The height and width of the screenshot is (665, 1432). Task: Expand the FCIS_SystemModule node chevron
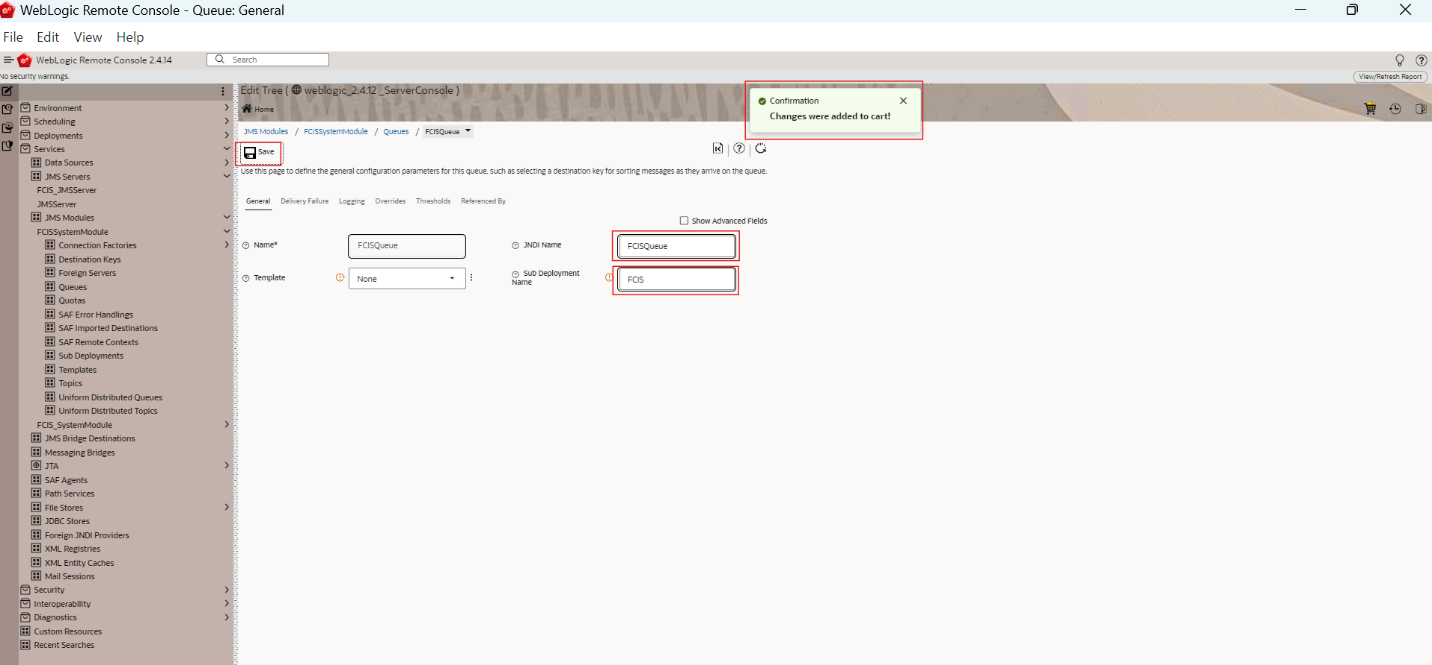tap(227, 425)
